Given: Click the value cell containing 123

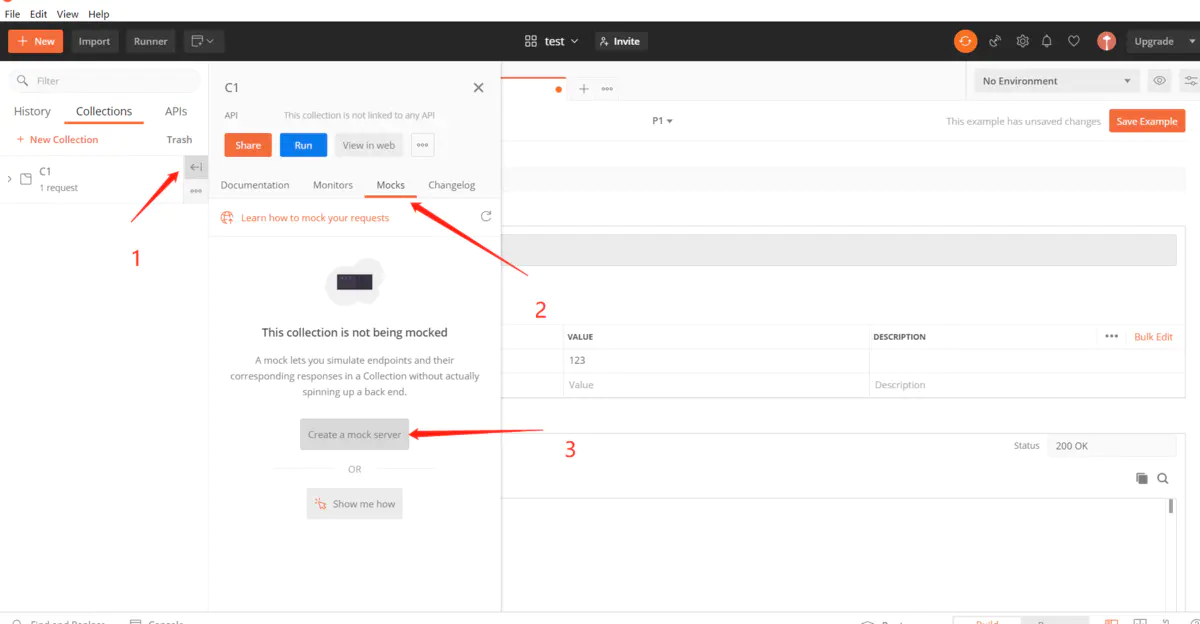Looking at the screenshot, I should pyautogui.click(x=716, y=361).
